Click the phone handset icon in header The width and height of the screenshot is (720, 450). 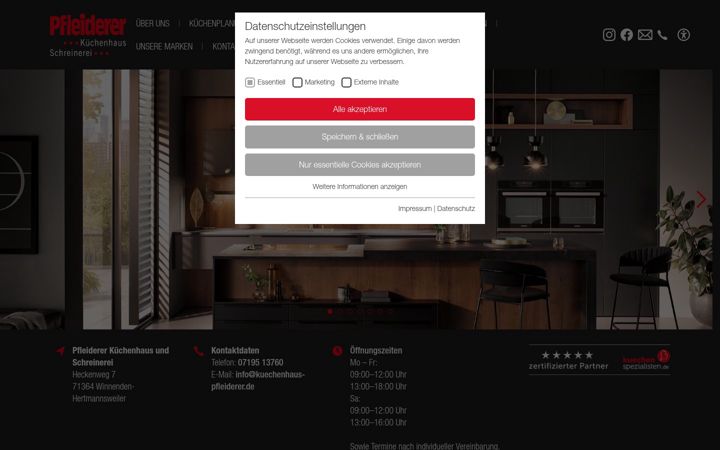coord(662,35)
